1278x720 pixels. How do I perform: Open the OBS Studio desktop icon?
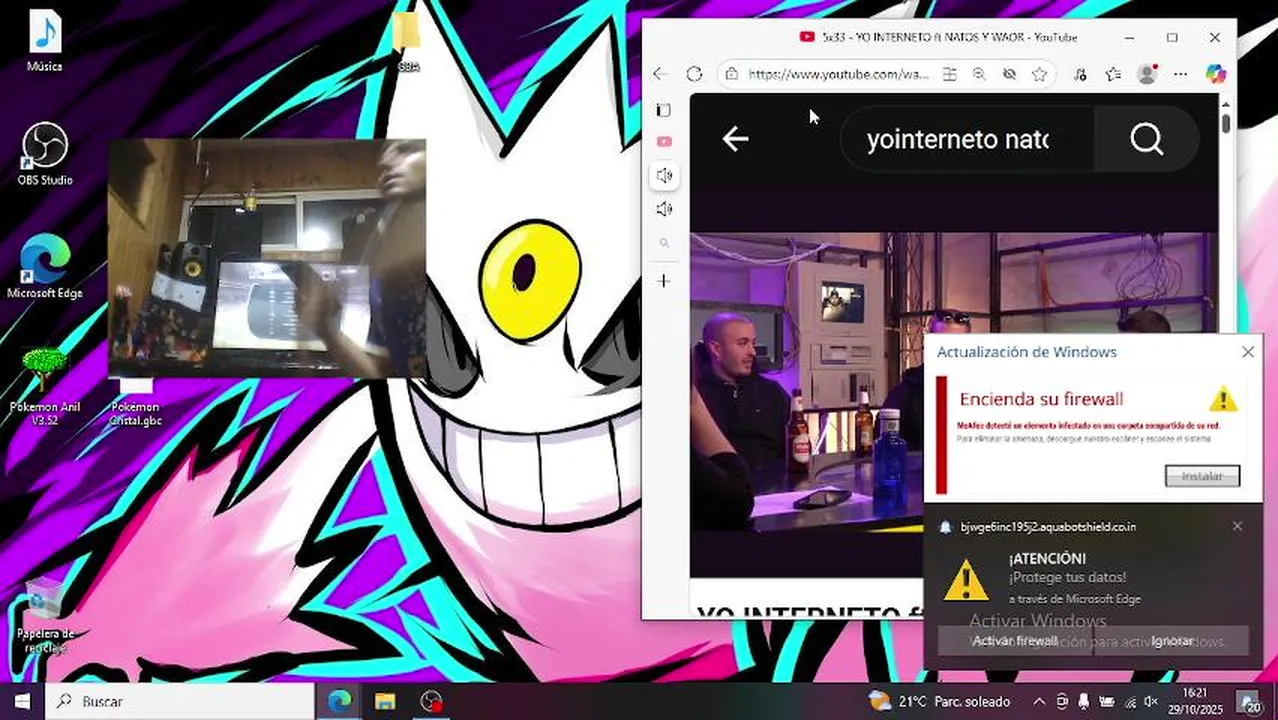click(x=44, y=154)
